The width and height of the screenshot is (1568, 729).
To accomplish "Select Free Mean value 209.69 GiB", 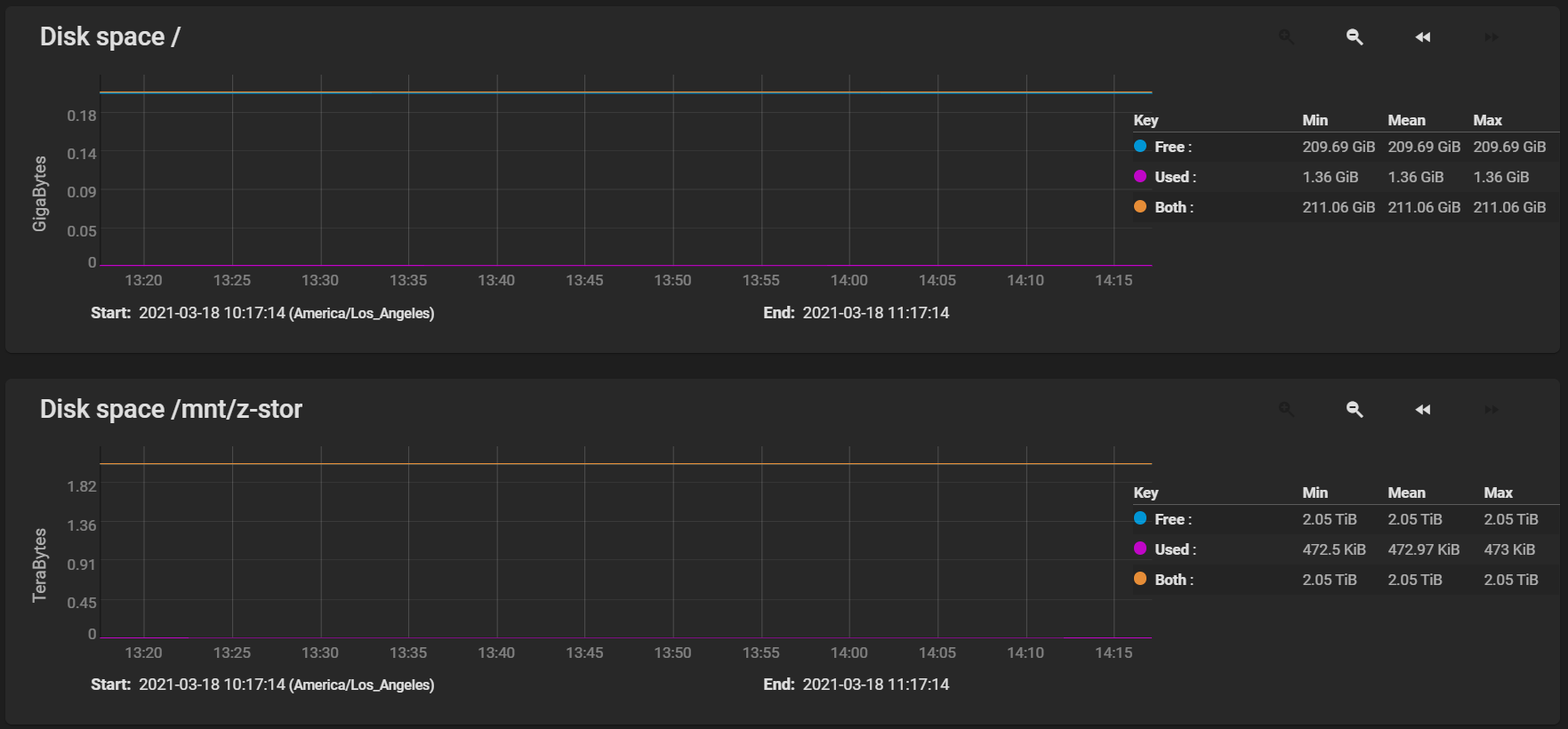I will click(x=1424, y=147).
